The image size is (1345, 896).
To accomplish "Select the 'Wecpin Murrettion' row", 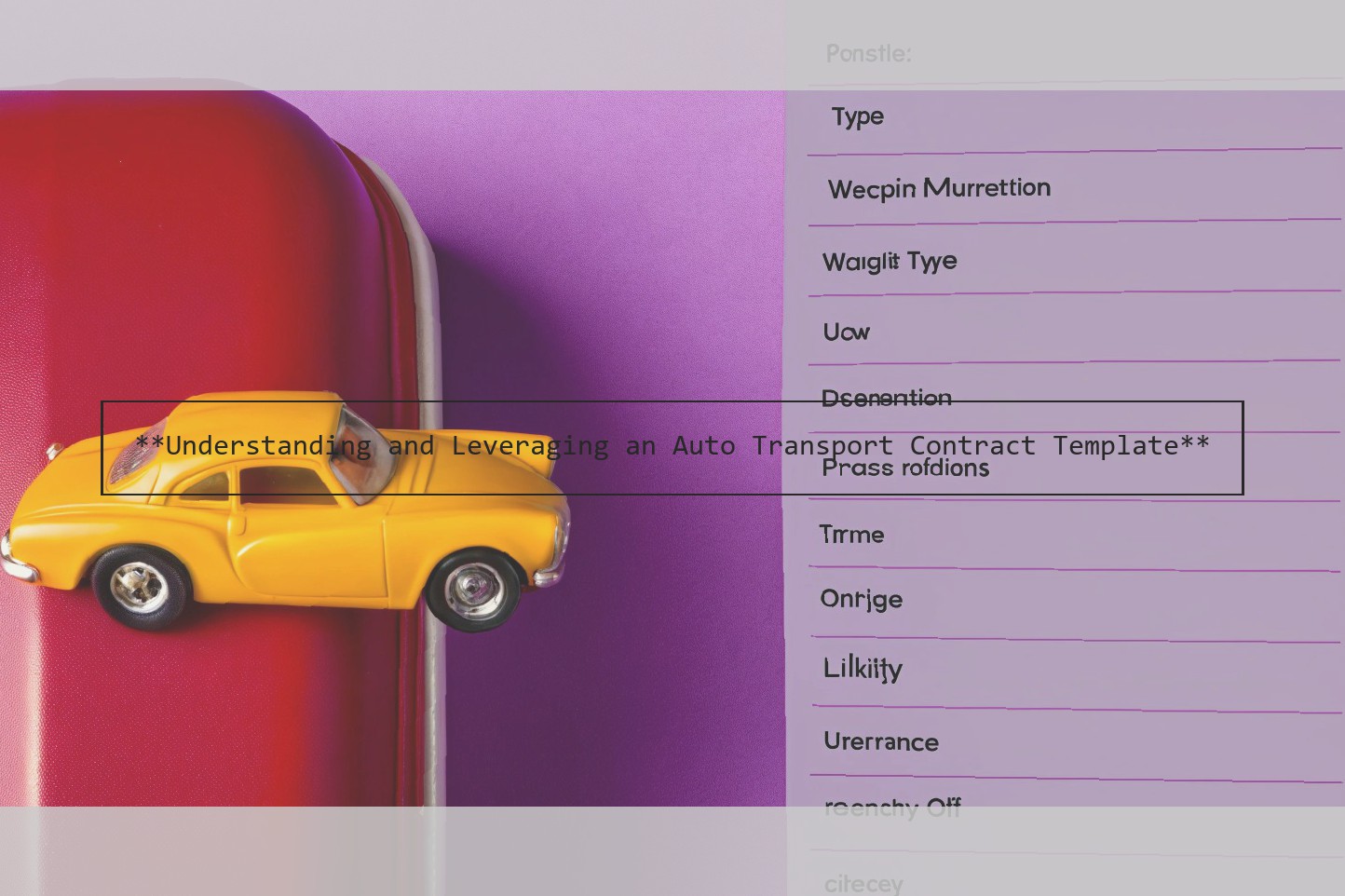I will (x=1075, y=189).
